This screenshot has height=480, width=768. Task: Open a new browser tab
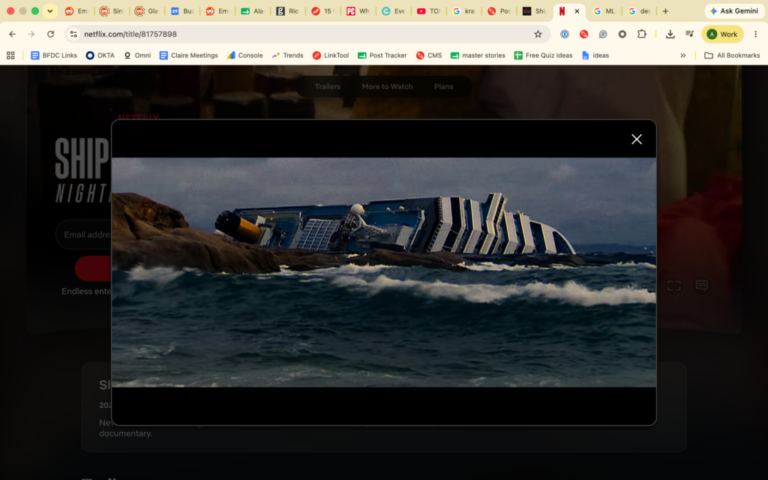665,11
